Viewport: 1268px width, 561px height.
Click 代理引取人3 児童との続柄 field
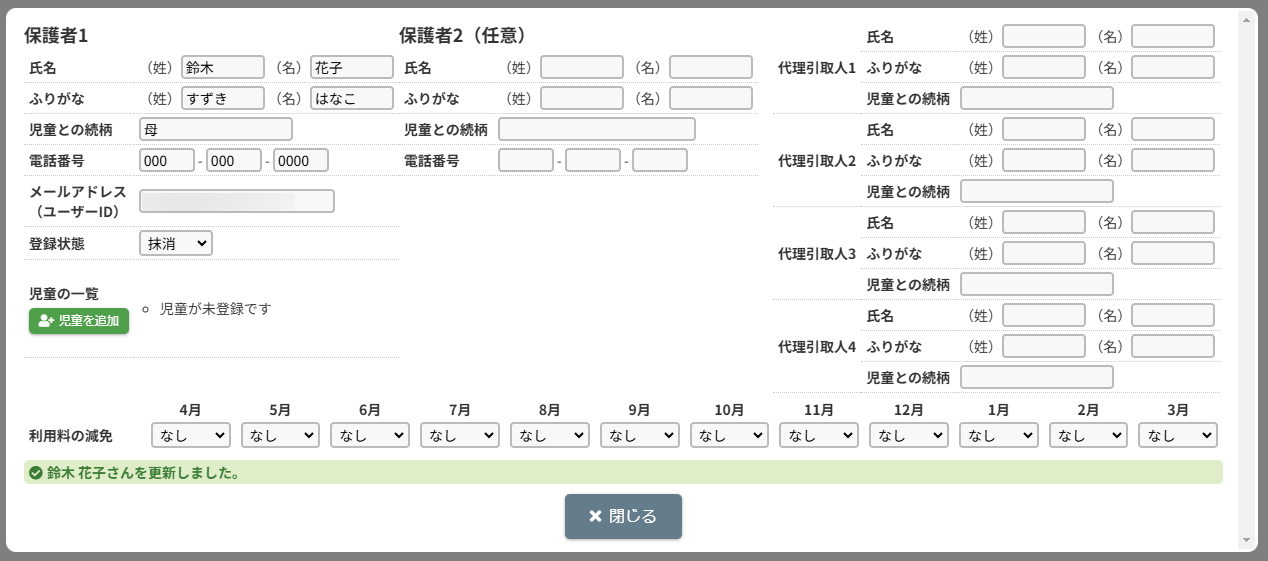tap(1037, 284)
